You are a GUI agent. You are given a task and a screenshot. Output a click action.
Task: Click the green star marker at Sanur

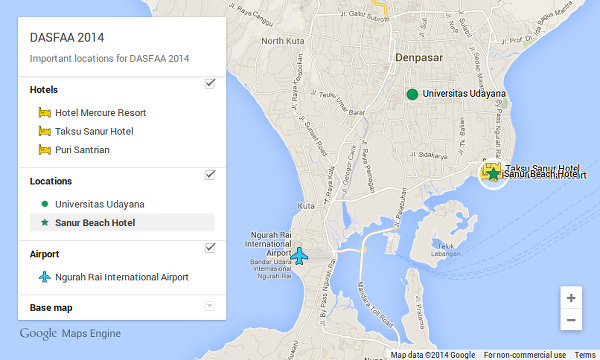pyautogui.click(x=494, y=174)
